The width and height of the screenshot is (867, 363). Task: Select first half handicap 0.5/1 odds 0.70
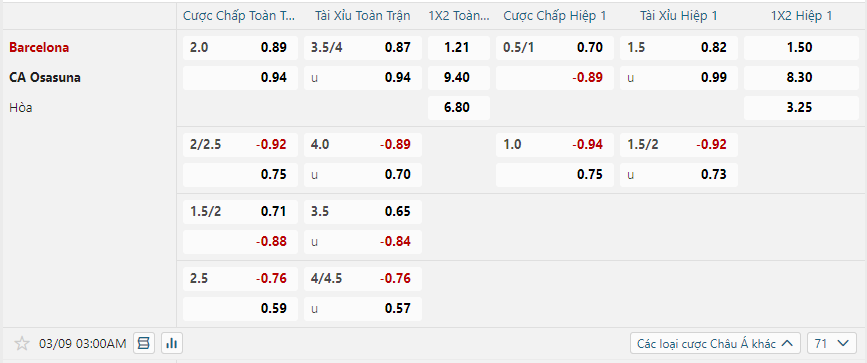click(x=555, y=48)
